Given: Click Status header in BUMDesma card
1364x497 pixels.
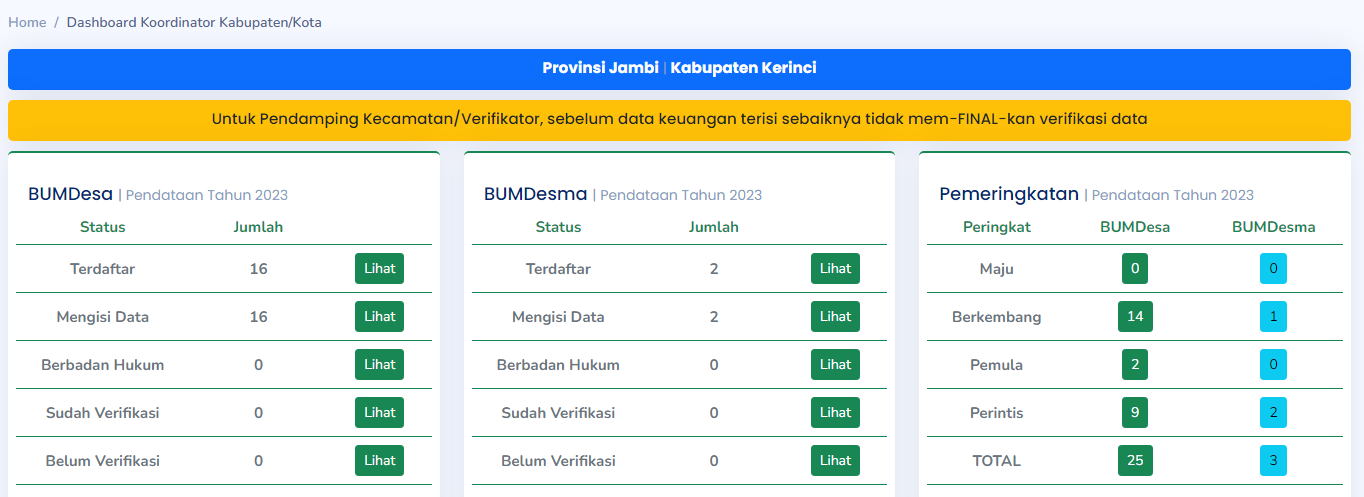Looking at the screenshot, I should click(x=558, y=227).
